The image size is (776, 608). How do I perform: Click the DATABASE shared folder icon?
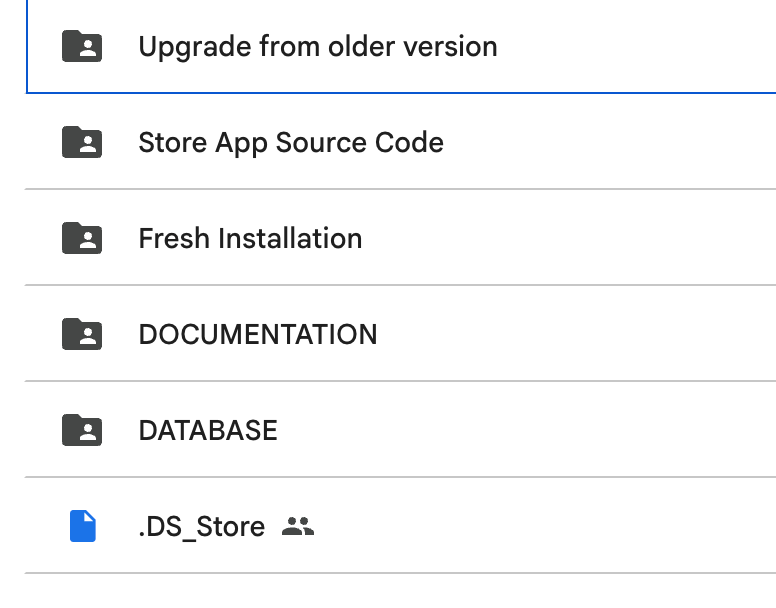click(82, 430)
